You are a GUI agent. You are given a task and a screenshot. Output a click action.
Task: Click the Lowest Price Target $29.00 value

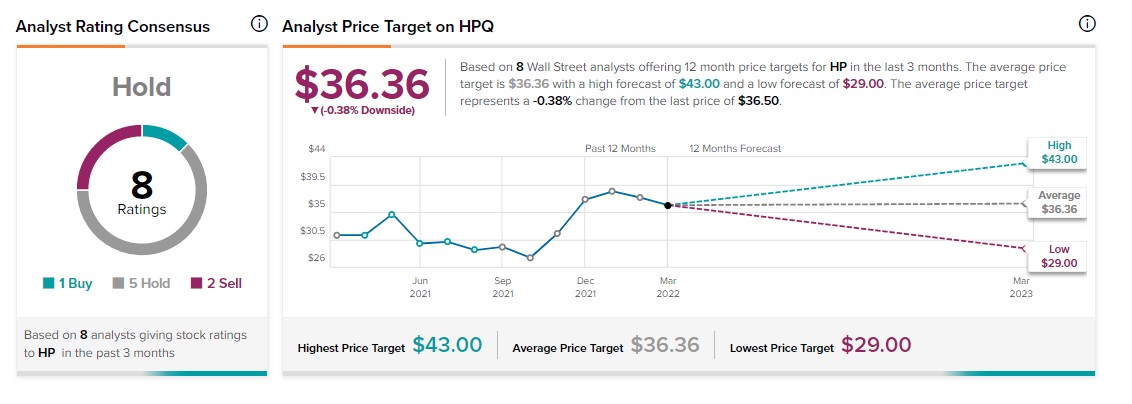876,346
